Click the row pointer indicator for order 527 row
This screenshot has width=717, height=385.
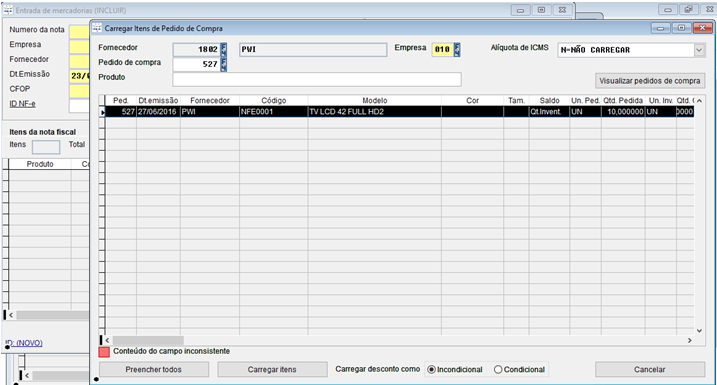(x=102, y=112)
